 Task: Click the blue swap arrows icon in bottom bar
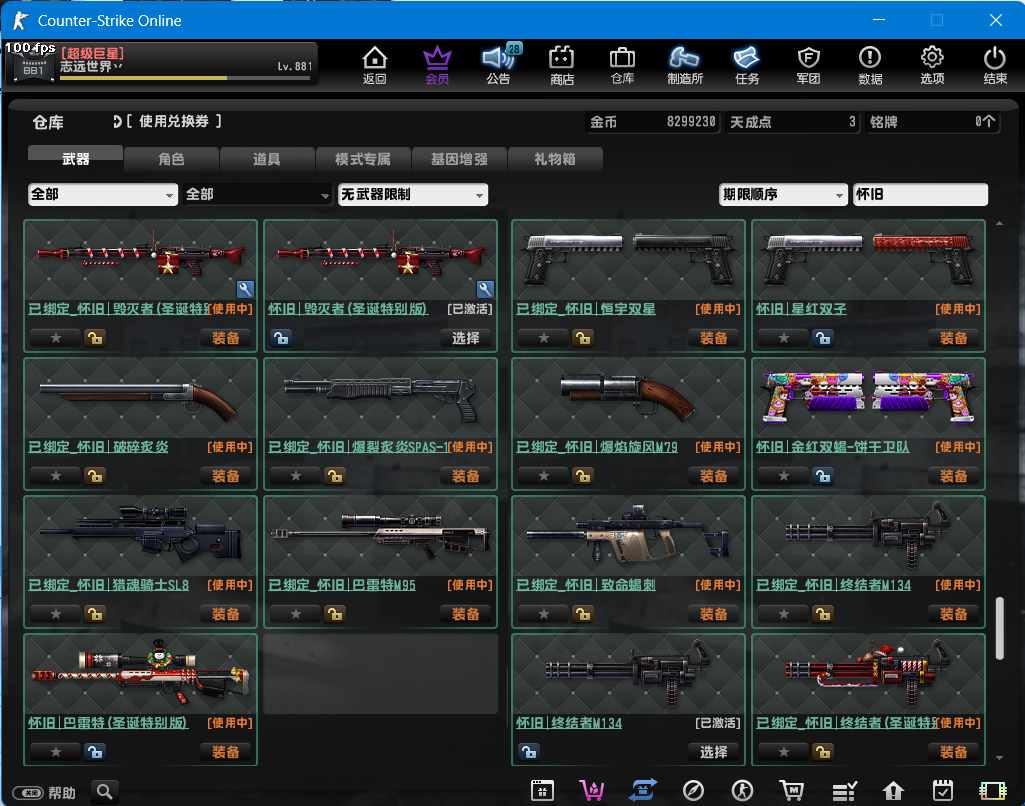point(643,791)
